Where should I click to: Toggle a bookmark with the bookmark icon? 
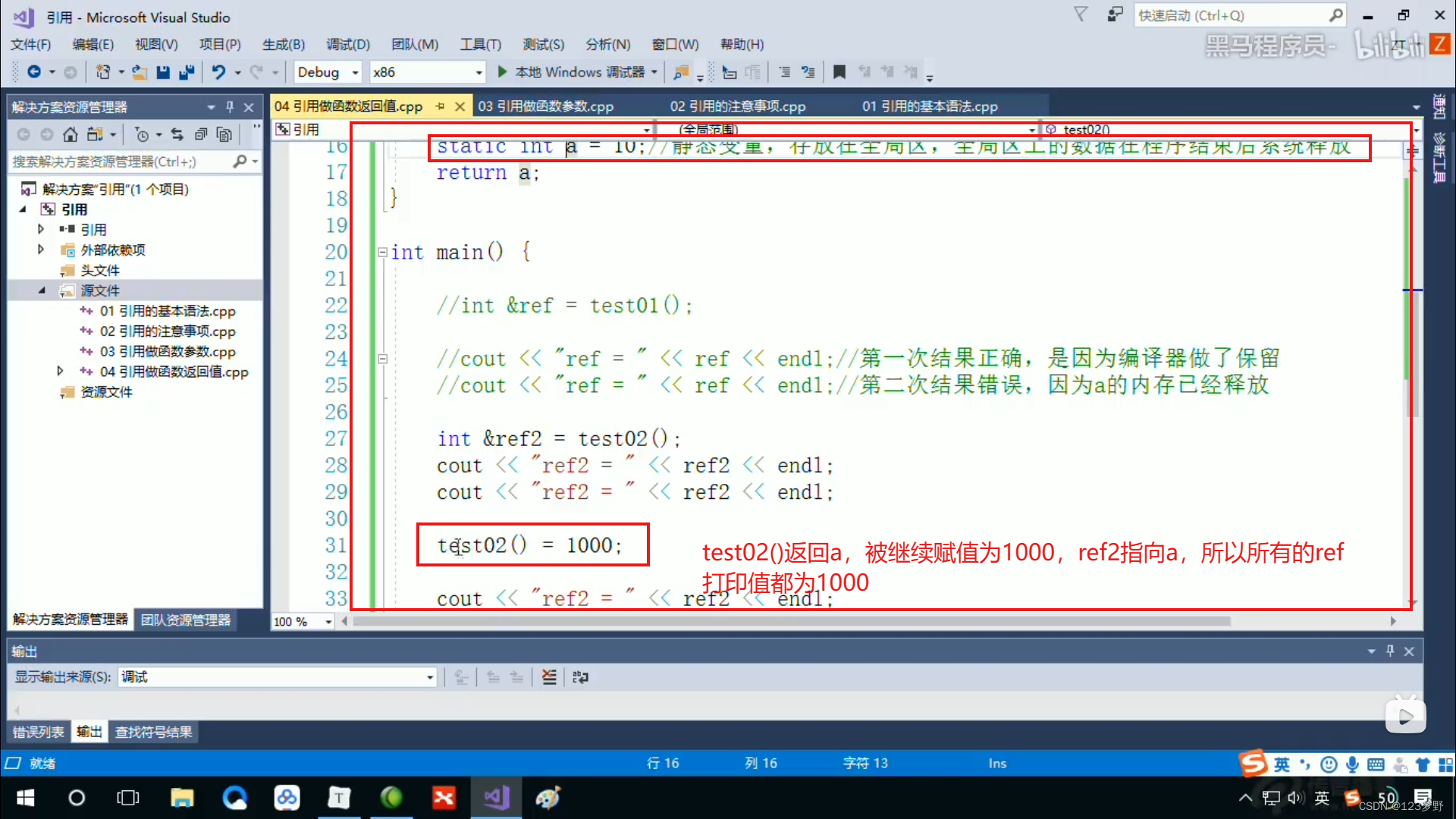pos(839,72)
